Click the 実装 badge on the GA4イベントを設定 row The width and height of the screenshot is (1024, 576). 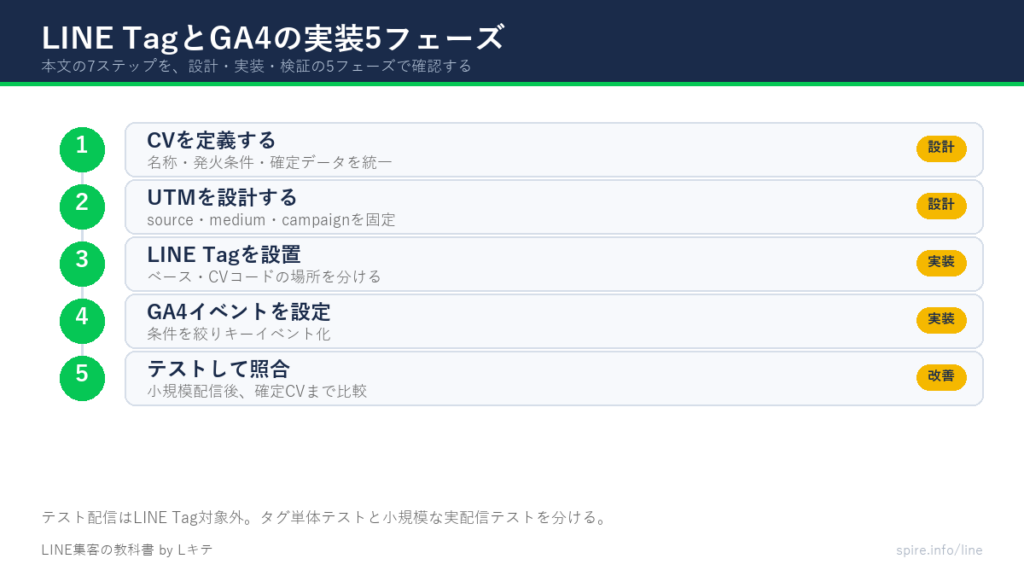point(941,320)
